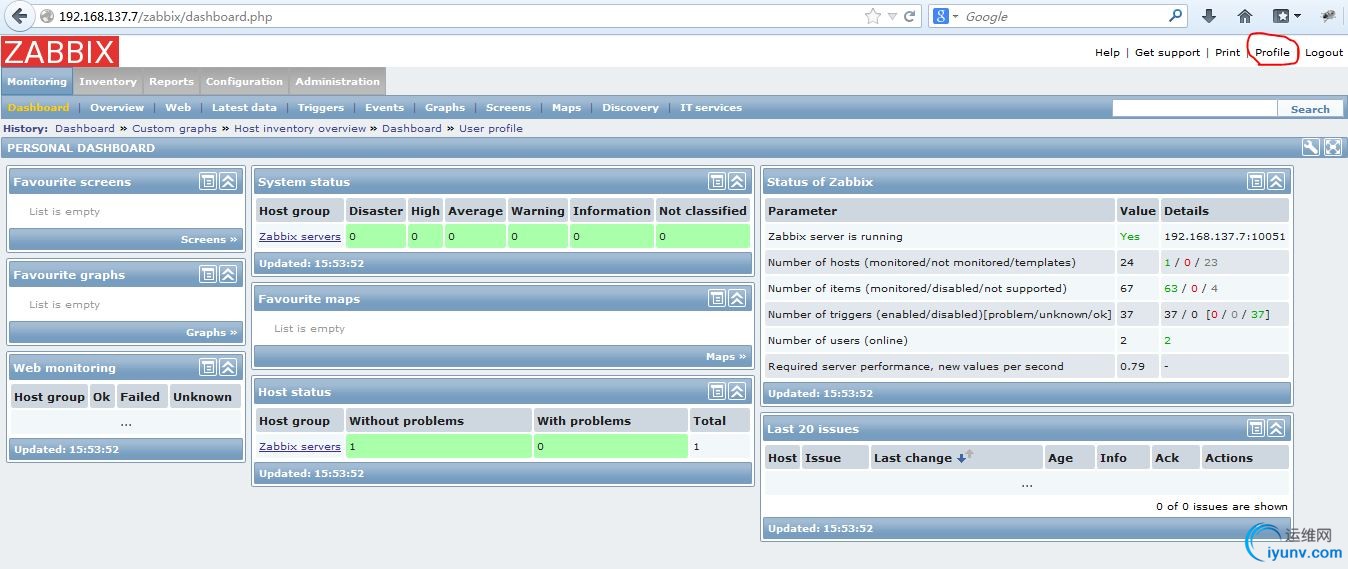Open menu icon of Favourite screens widget

(x=208, y=181)
